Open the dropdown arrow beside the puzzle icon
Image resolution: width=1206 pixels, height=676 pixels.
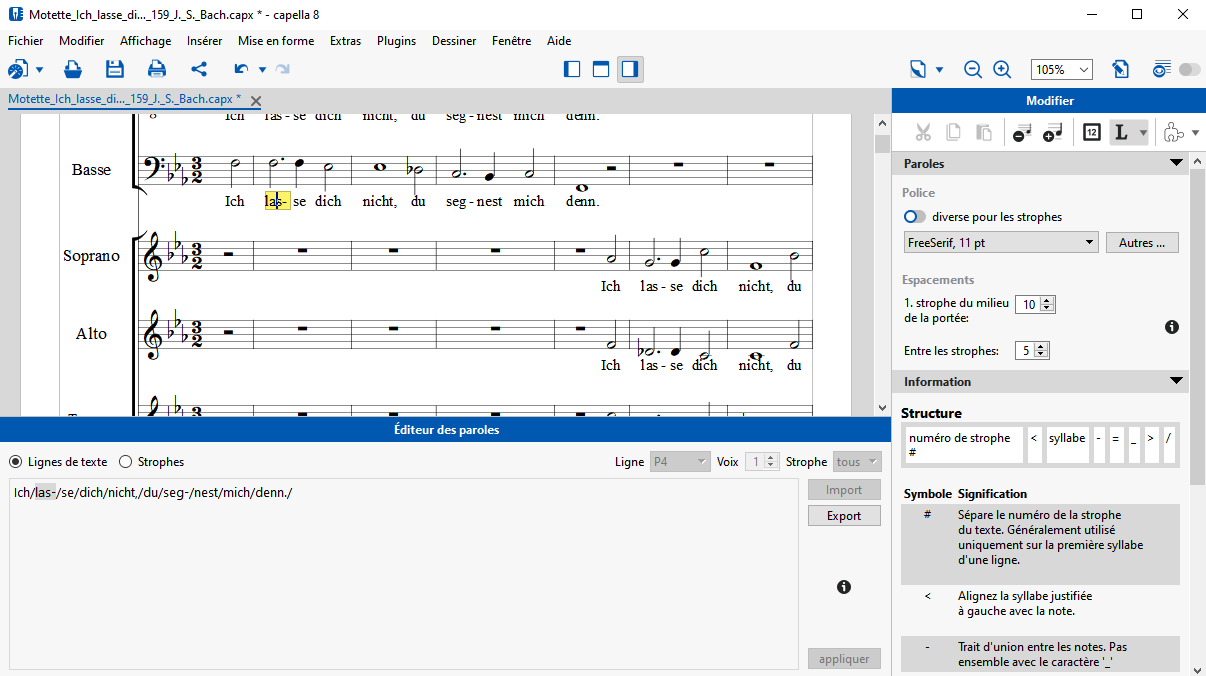(1195, 132)
